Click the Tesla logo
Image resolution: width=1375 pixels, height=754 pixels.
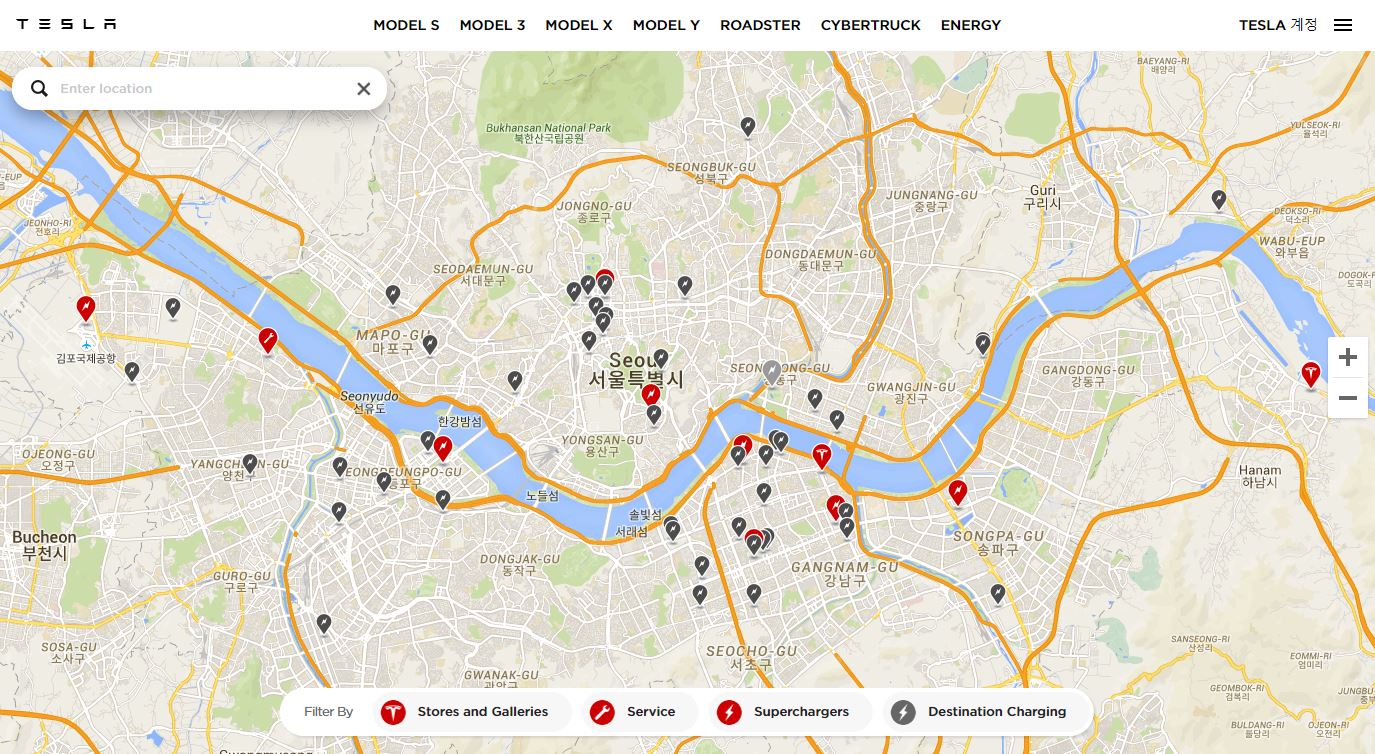(66, 24)
